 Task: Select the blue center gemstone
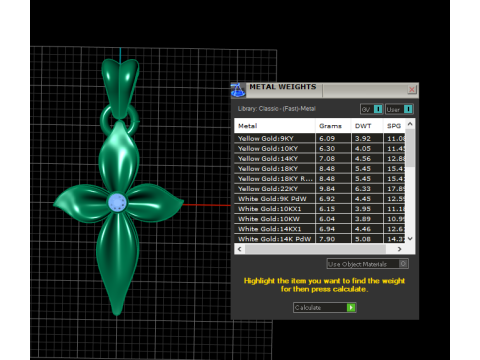point(117,202)
